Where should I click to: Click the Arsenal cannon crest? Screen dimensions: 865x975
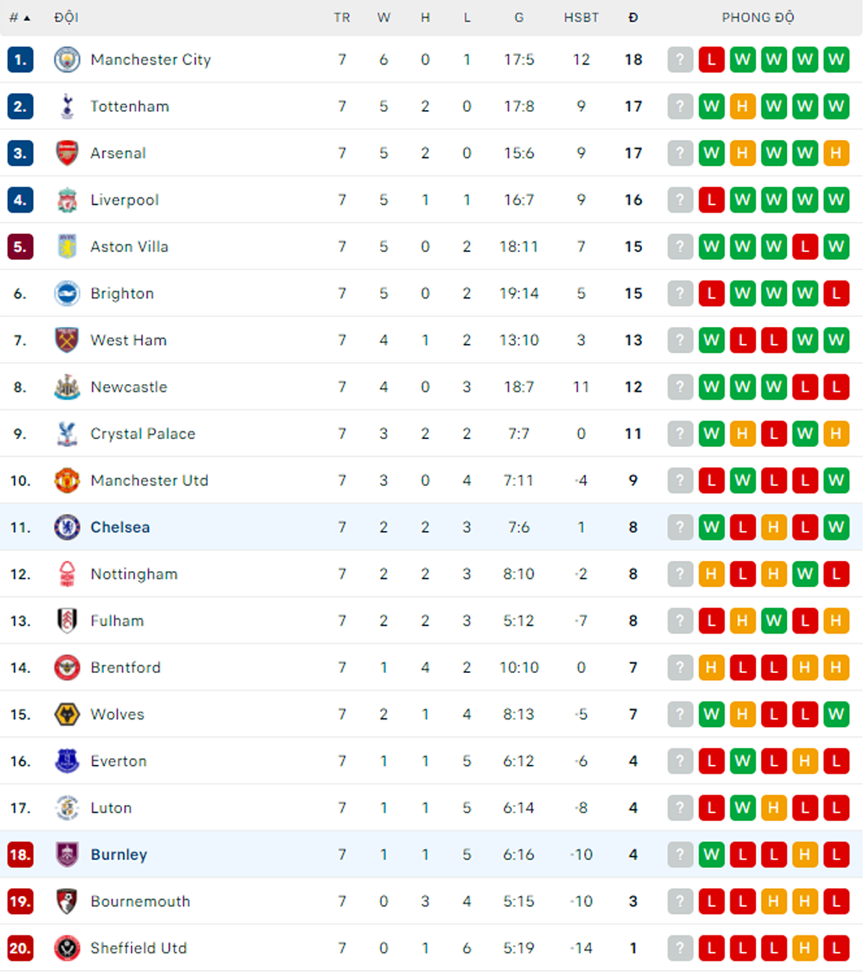[67, 153]
